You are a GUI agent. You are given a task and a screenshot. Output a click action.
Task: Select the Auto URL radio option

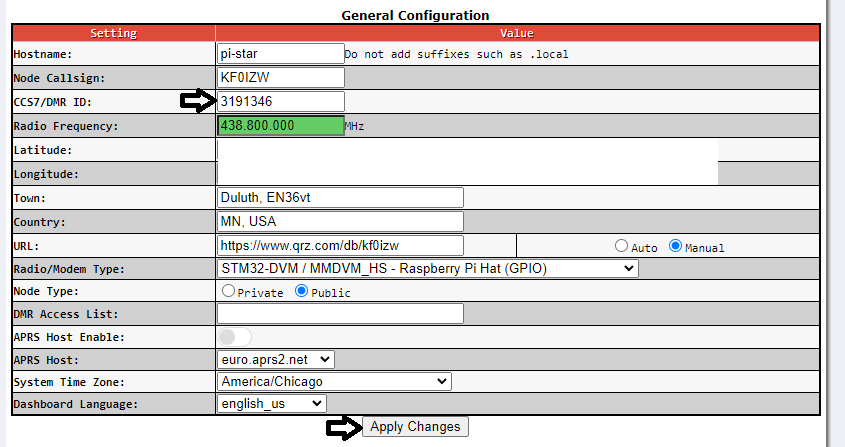[622, 246]
